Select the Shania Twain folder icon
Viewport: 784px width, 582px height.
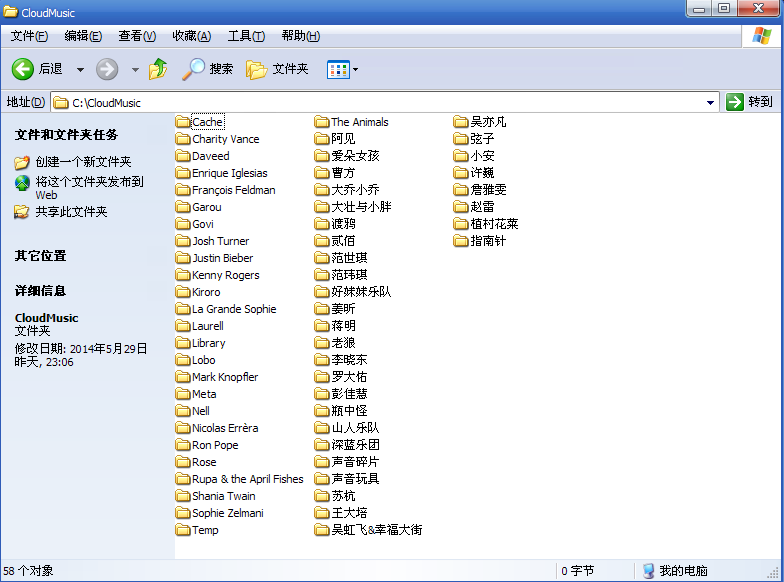(x=183, y=496)
